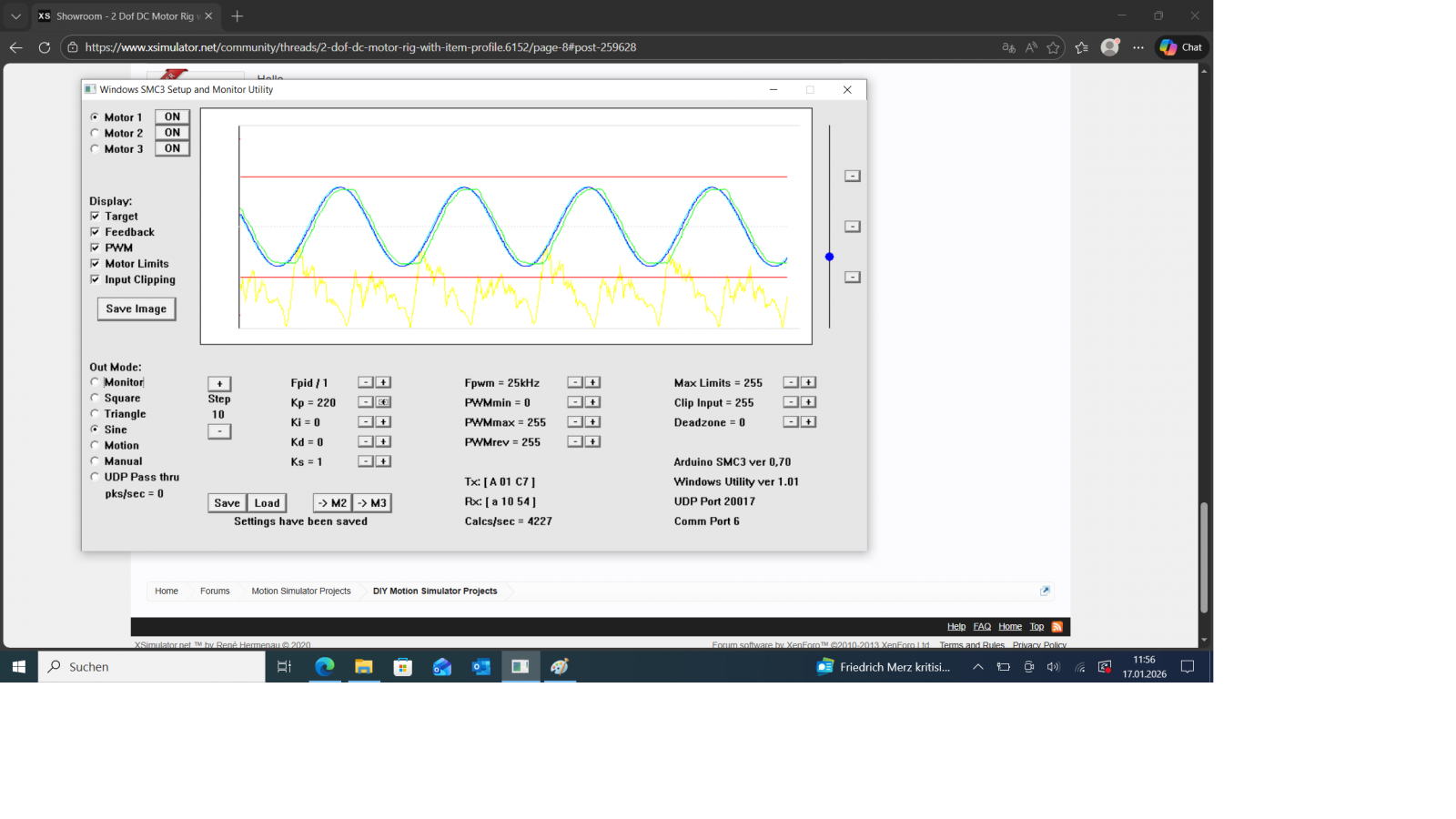Disable the Motor Limits display checkbox
Image resolution: width=1456 pixels, height=819 pixels.
coord(95,264)
